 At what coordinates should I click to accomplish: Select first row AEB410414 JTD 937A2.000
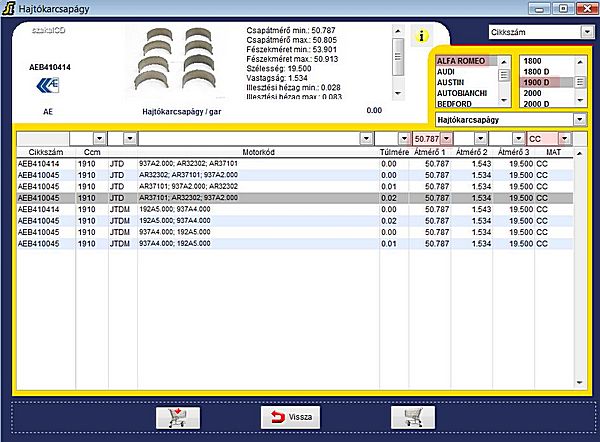click(x=295, y=164)
